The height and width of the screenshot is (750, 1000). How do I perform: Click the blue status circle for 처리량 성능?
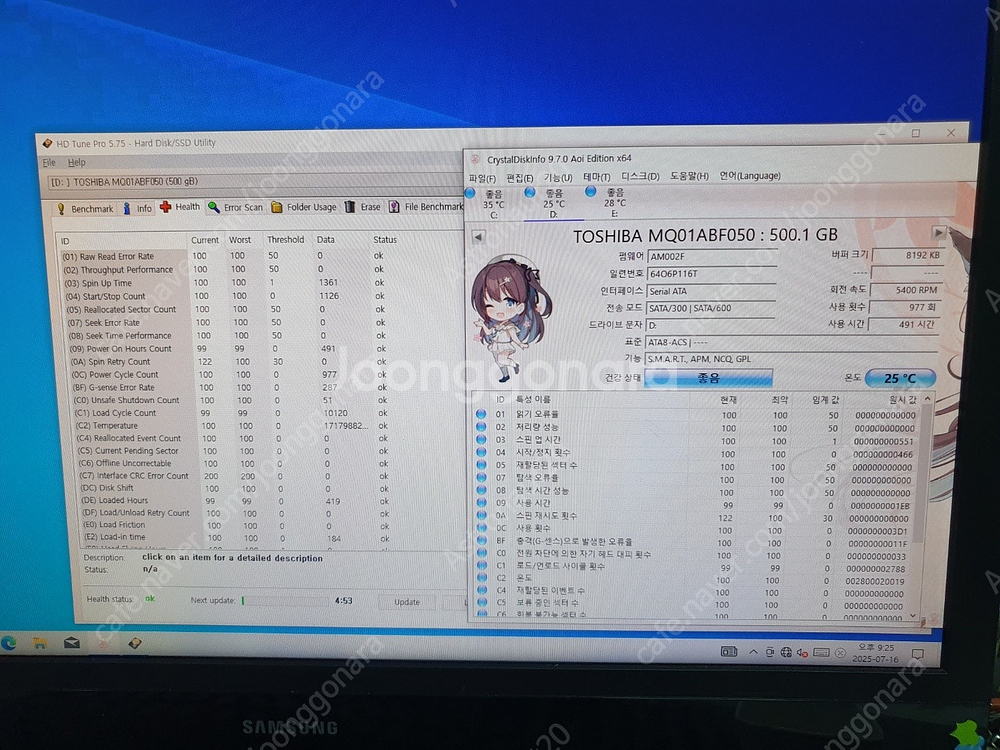point(482,427)
